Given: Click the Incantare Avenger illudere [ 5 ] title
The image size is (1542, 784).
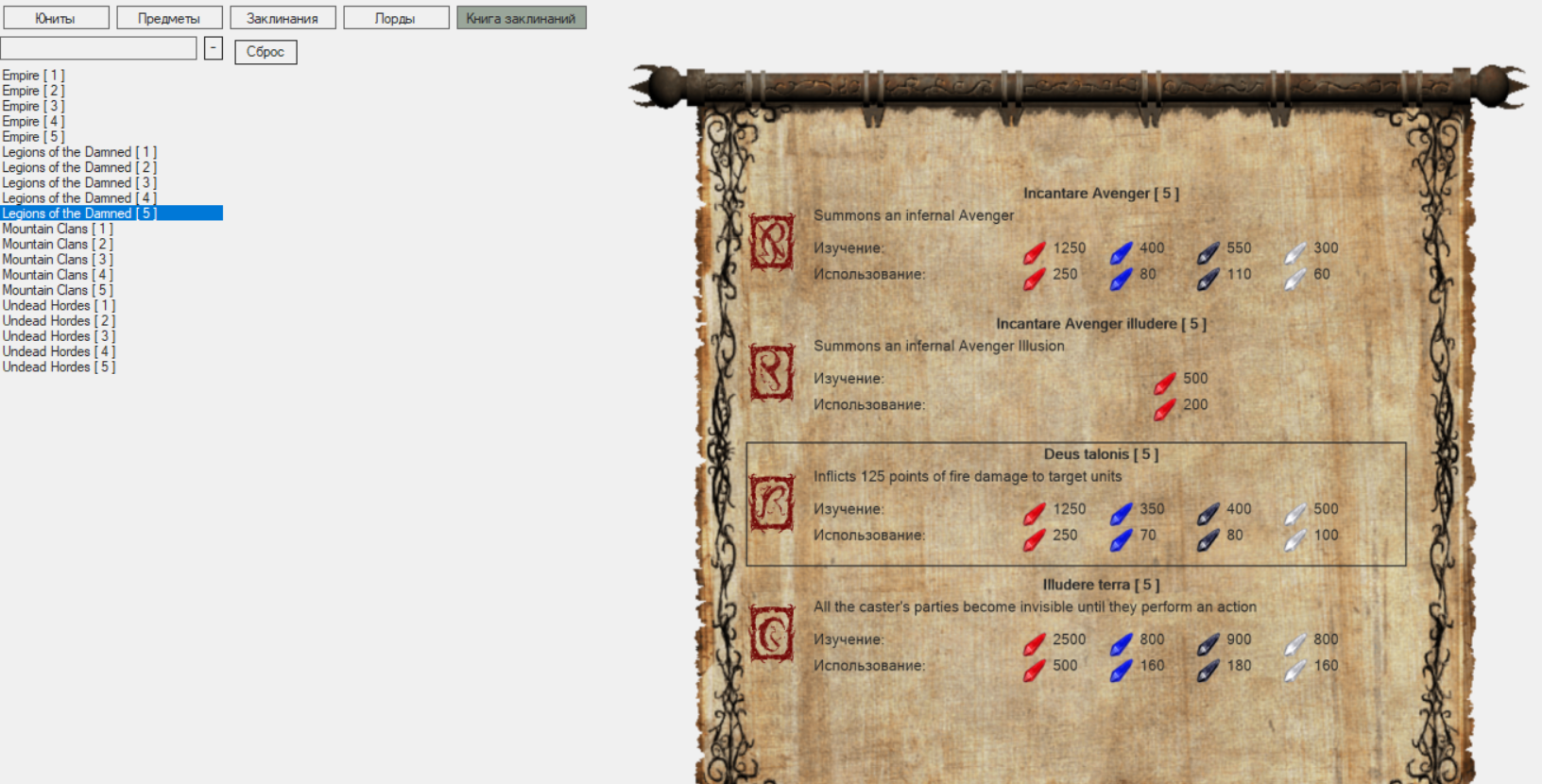Looking at the screenshot, I should pyautogui.click(x=1101, y=324).
